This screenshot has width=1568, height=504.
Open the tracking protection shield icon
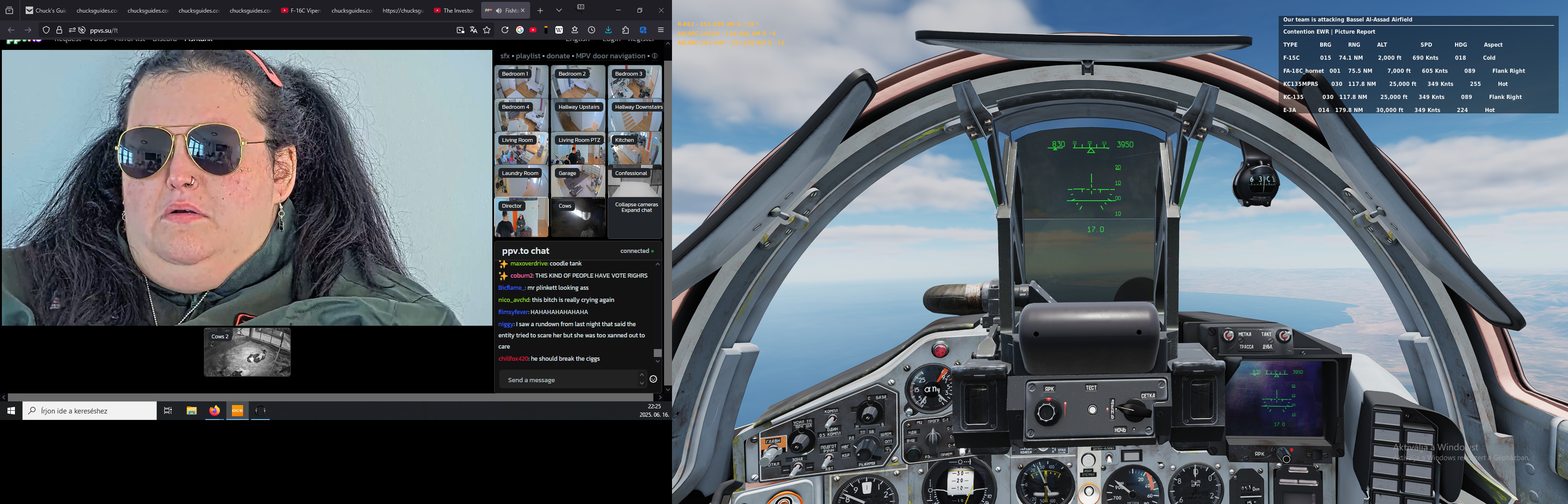46,30
